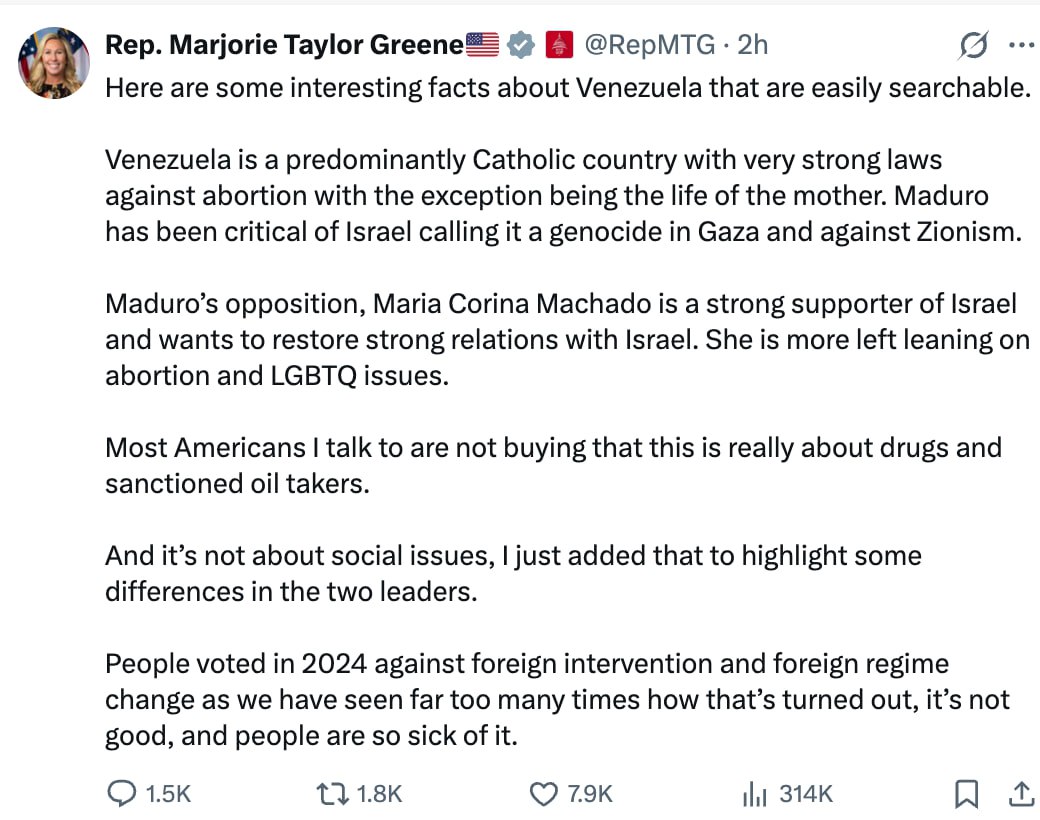Image resolution: width=1040 pixels, height=820 pixels.
Task: Open view analytics bar chart icon
Action: click(x=754, y=794)
